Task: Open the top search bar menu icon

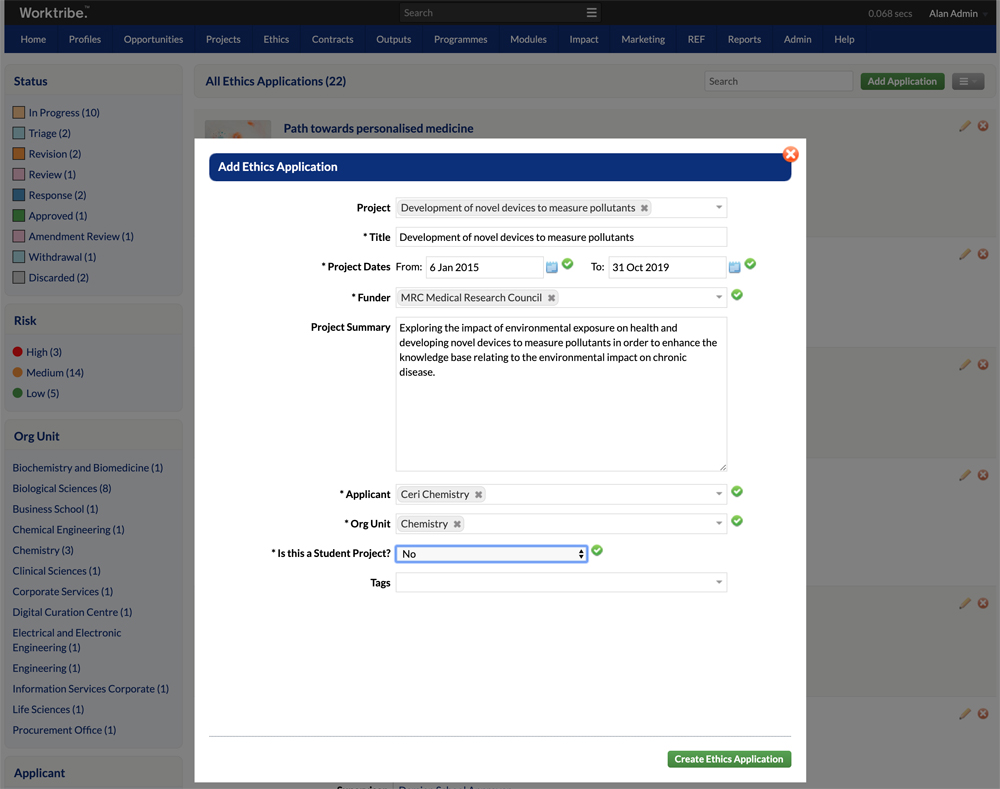Action: [x=591, y=13]
